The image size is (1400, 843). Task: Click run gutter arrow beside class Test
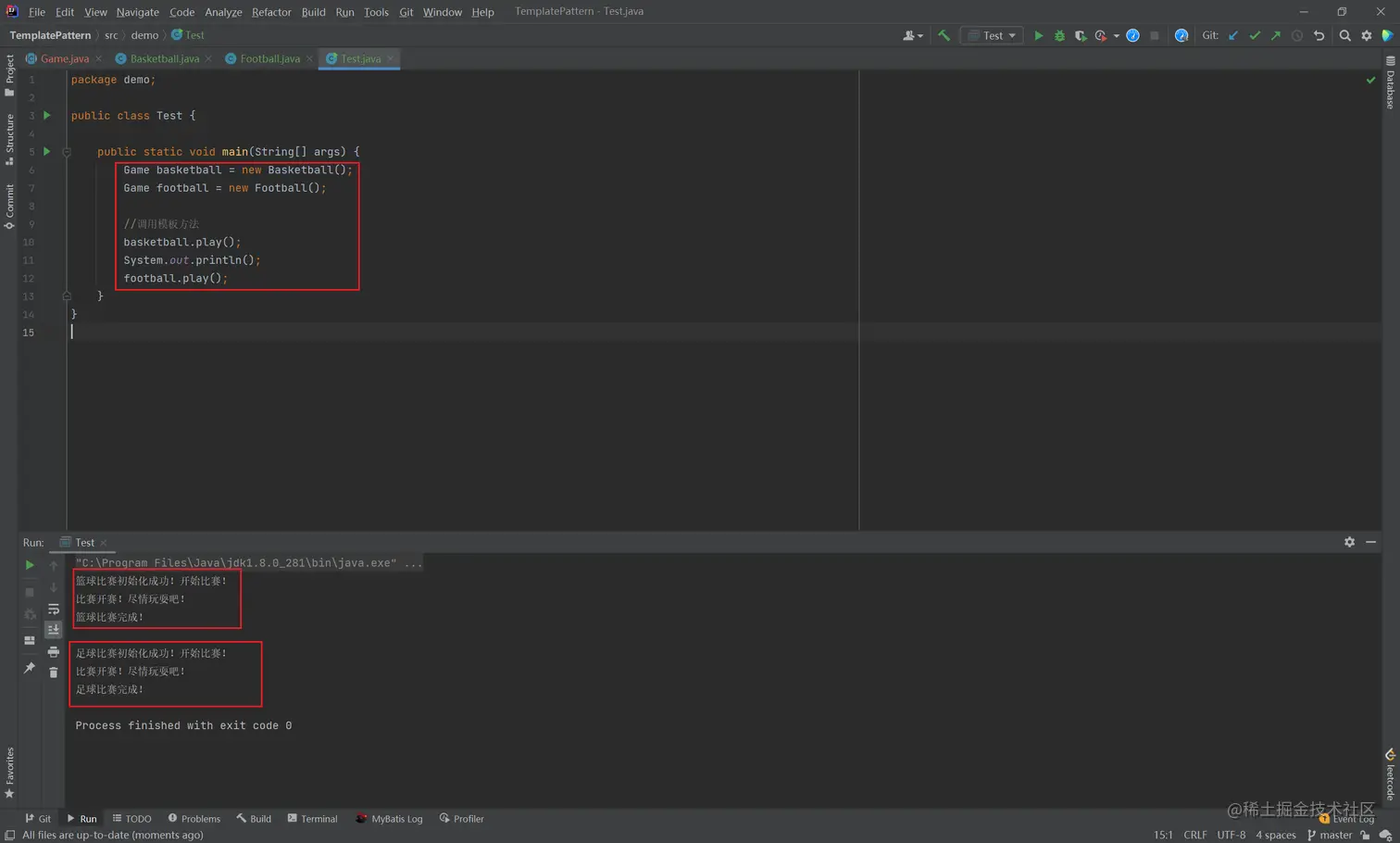click(47, 116)
